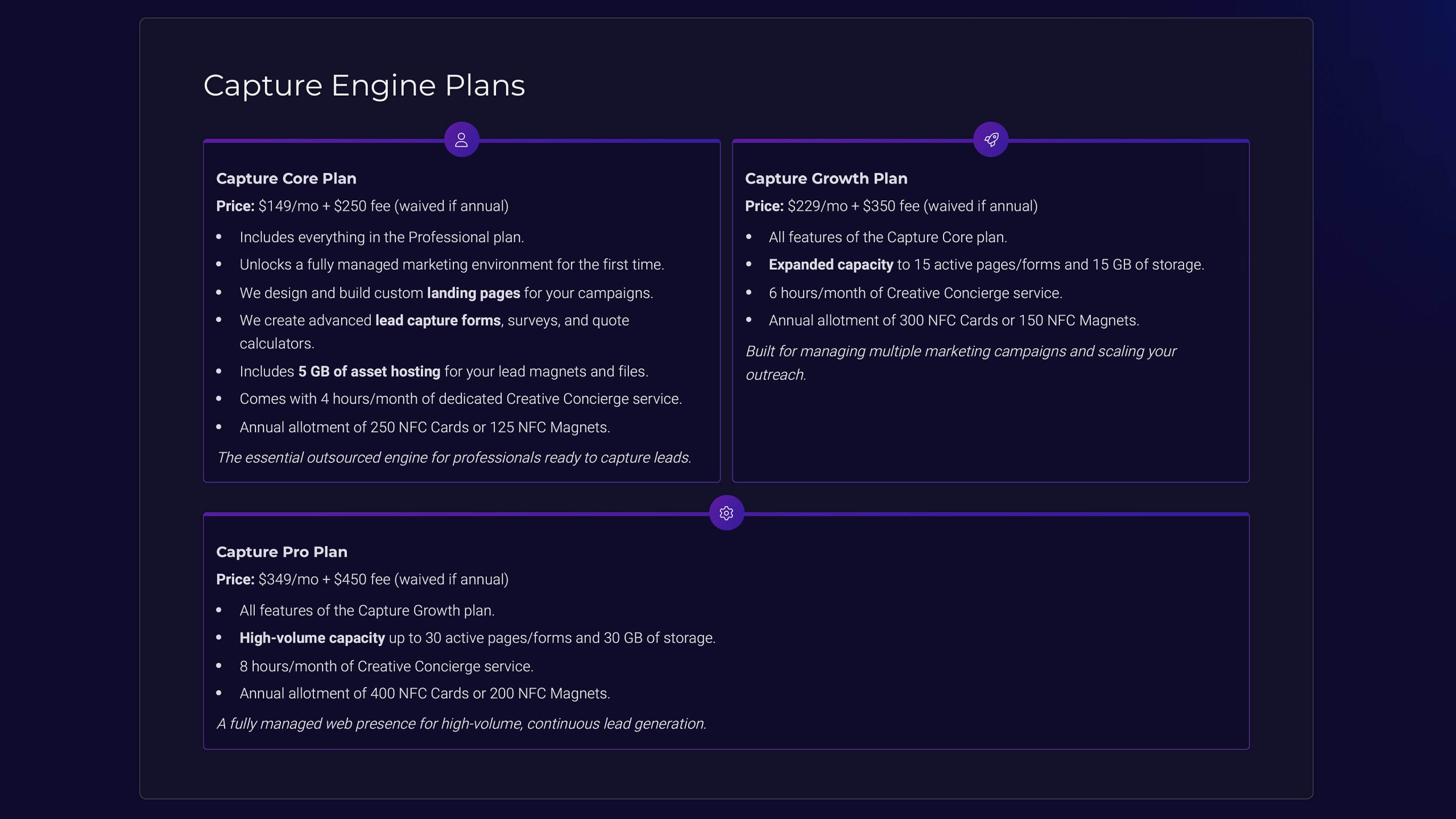Click the italic 'Built for managing multiple marketing campaigns' tagline
Screen dimensions: 1456x819
pos(961,363)
